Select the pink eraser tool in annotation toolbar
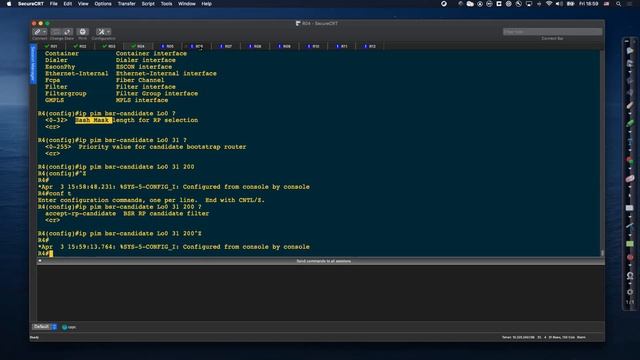This screenshot has height=360, width=640. point(630,178)
